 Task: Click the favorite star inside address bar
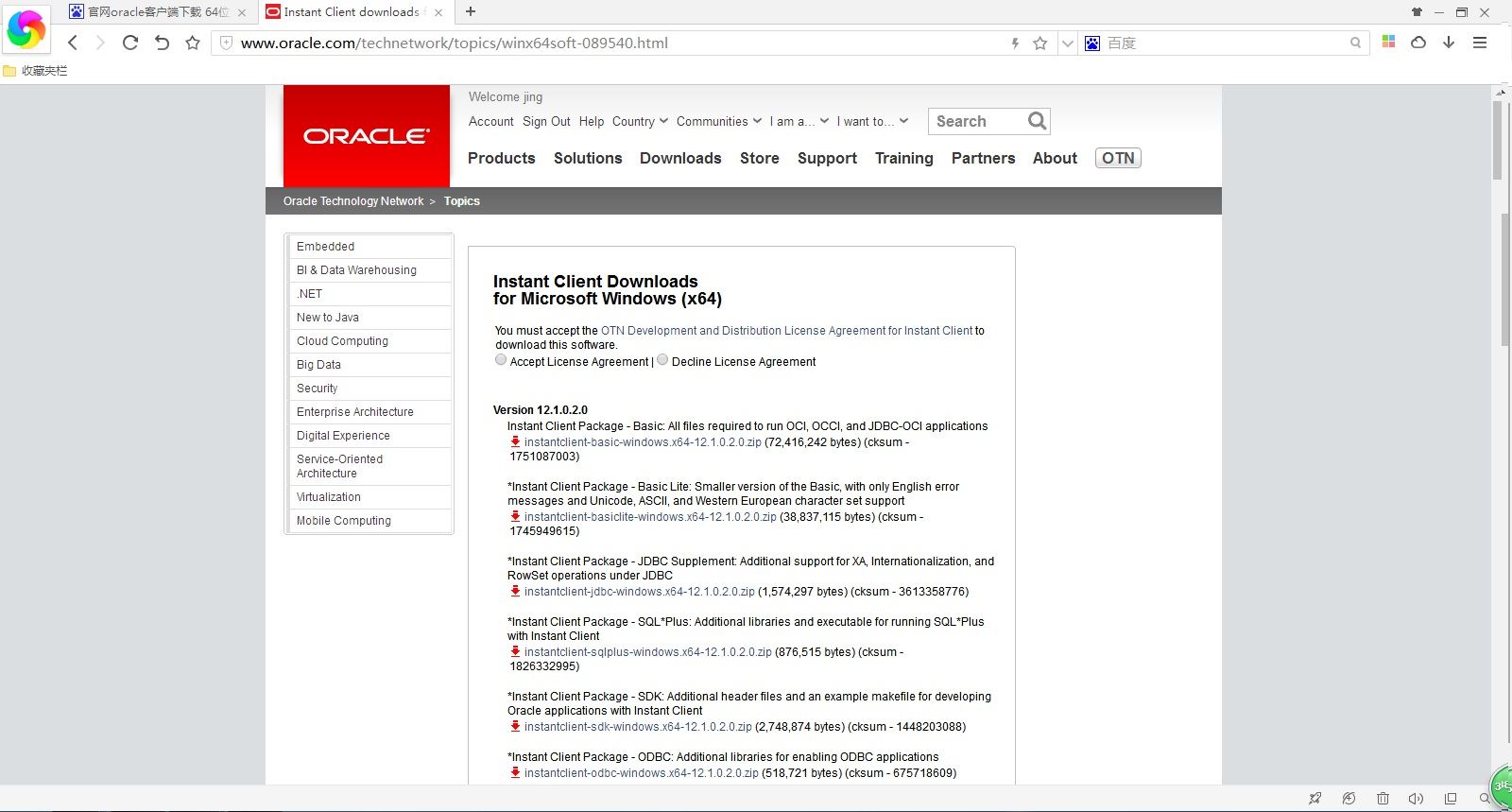1040,43
